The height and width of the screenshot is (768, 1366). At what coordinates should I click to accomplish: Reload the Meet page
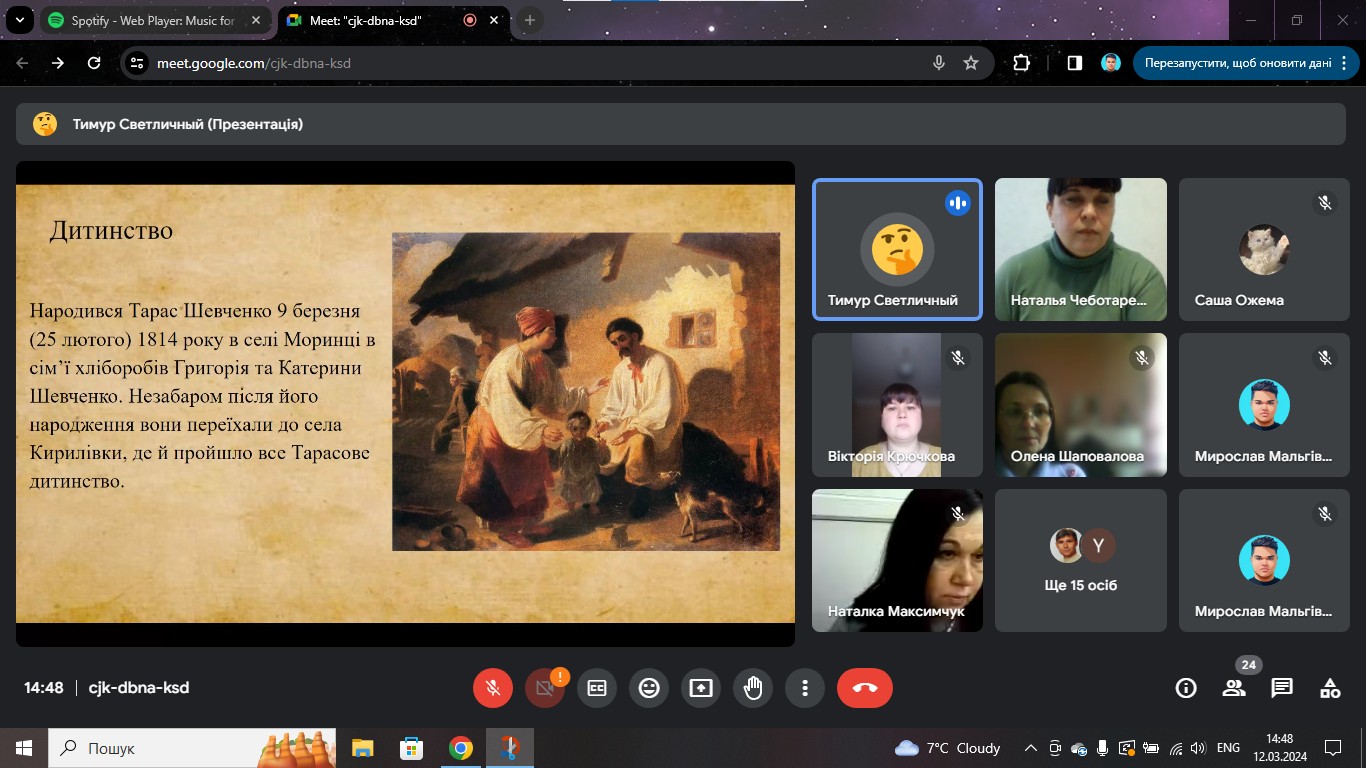(x=94, y=63)
